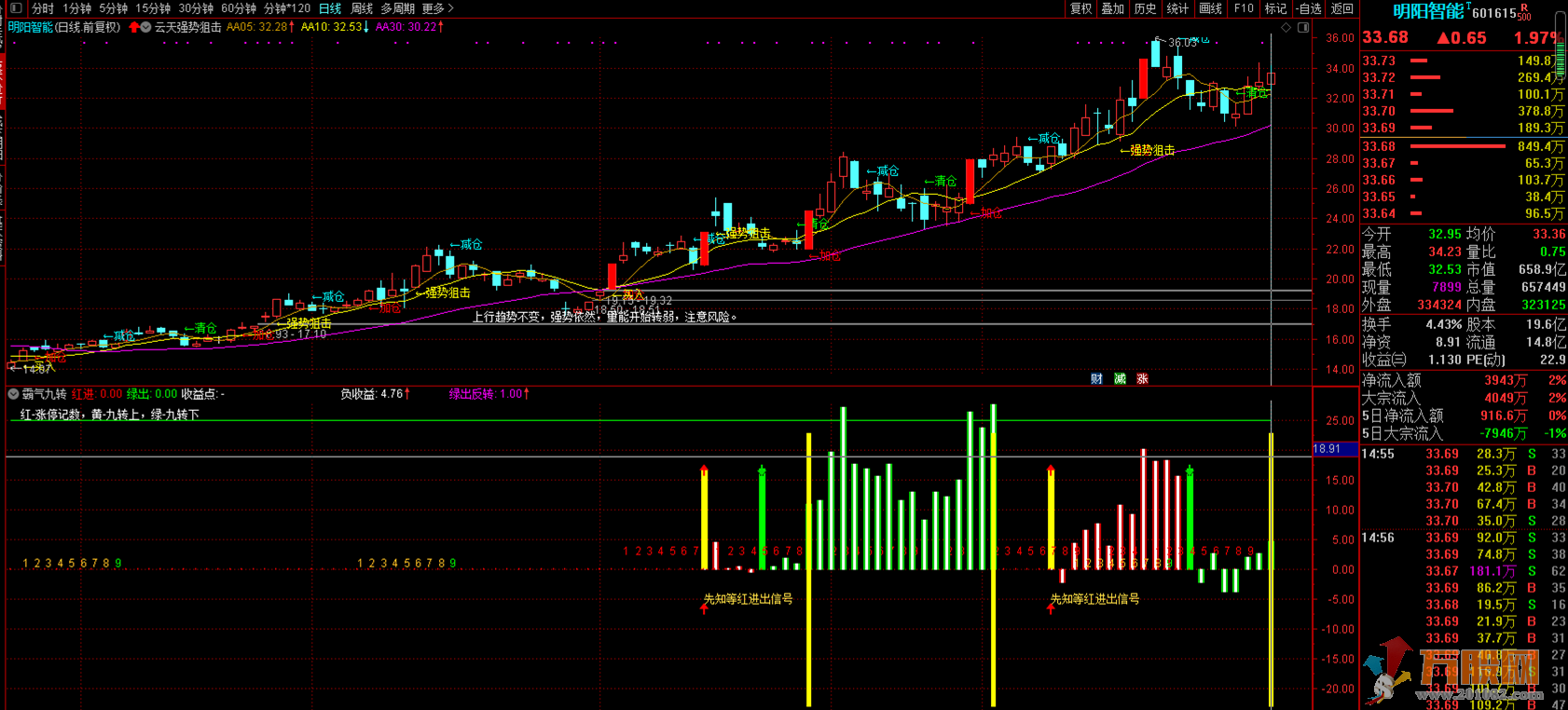
Task: Click the 5日净流入额 row
Action: tap(1465, 416)
